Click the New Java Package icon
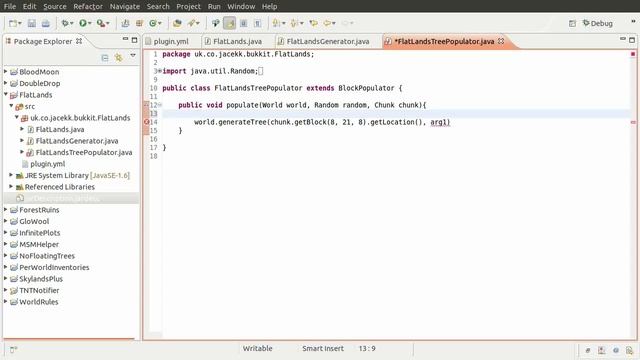 (139, 23)
